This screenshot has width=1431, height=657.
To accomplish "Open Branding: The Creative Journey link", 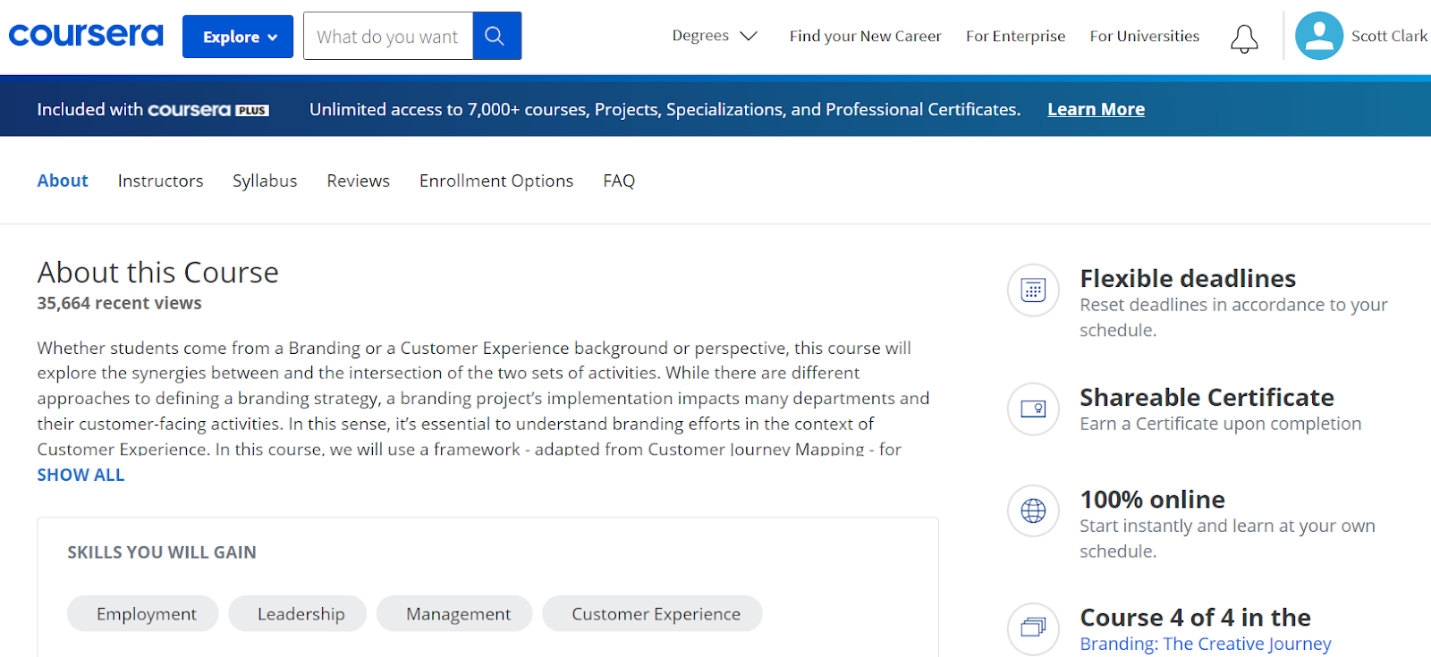I will [1205, 644].
